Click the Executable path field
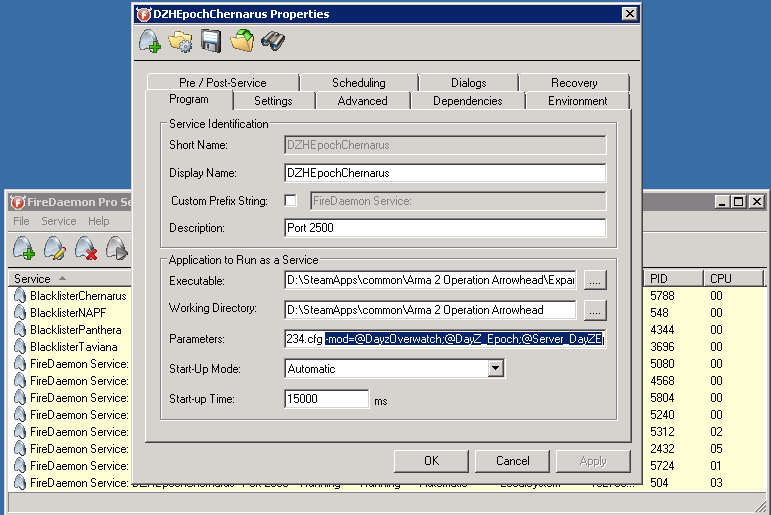Screen dimensions: 771x515 [x=430, y=280]
